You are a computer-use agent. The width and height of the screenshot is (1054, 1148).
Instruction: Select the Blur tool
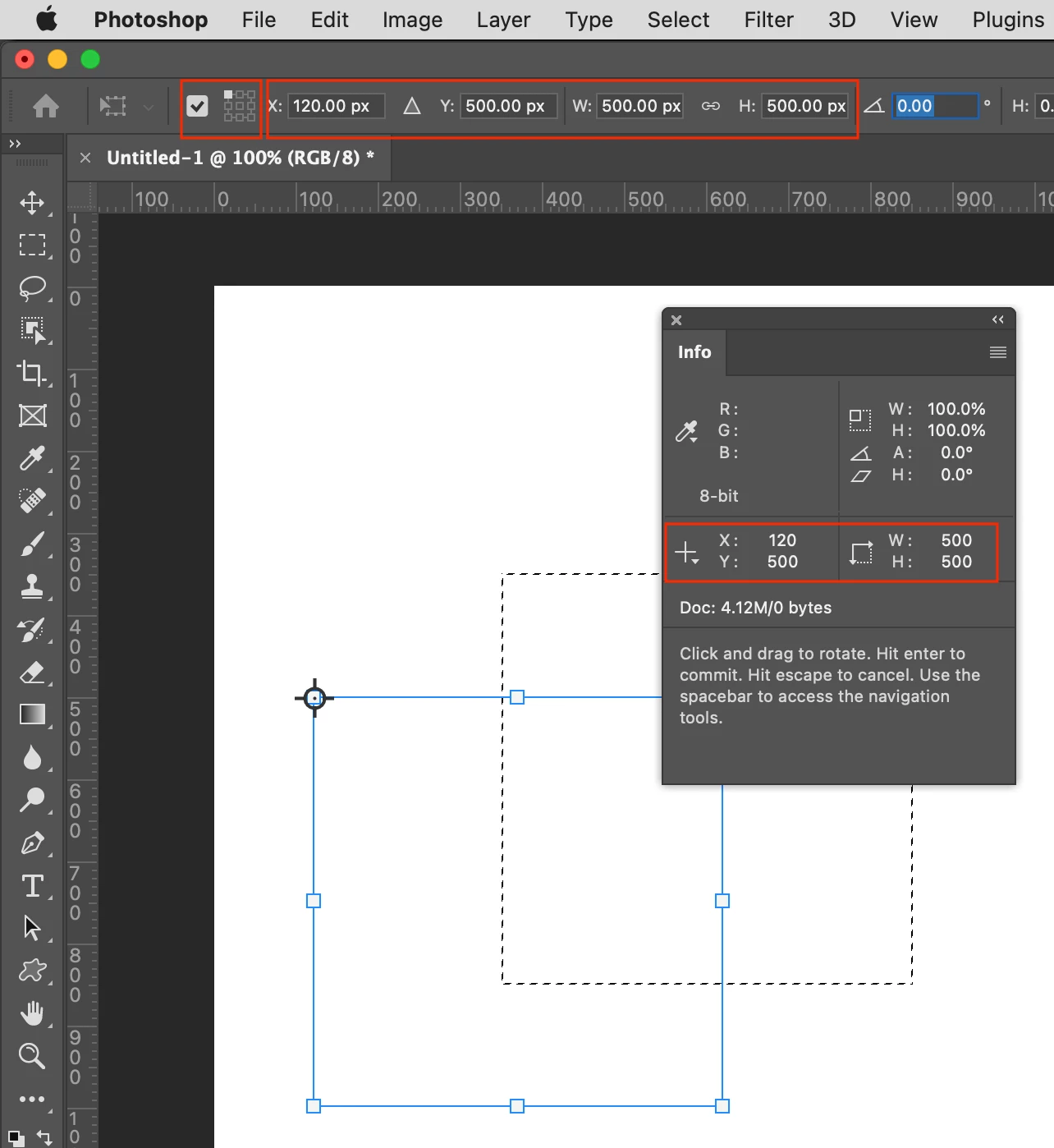click(x=32, y=757)
